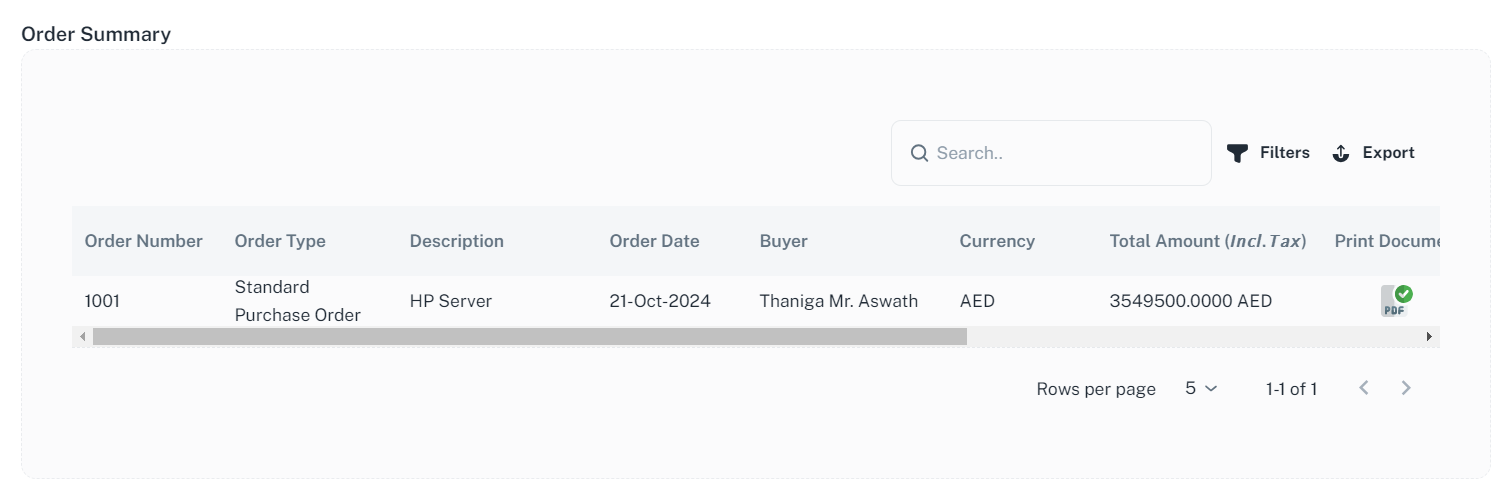Click the horizontal scrollbar thumb
The width and height of the screenshot is (1504, 504).
530,337
